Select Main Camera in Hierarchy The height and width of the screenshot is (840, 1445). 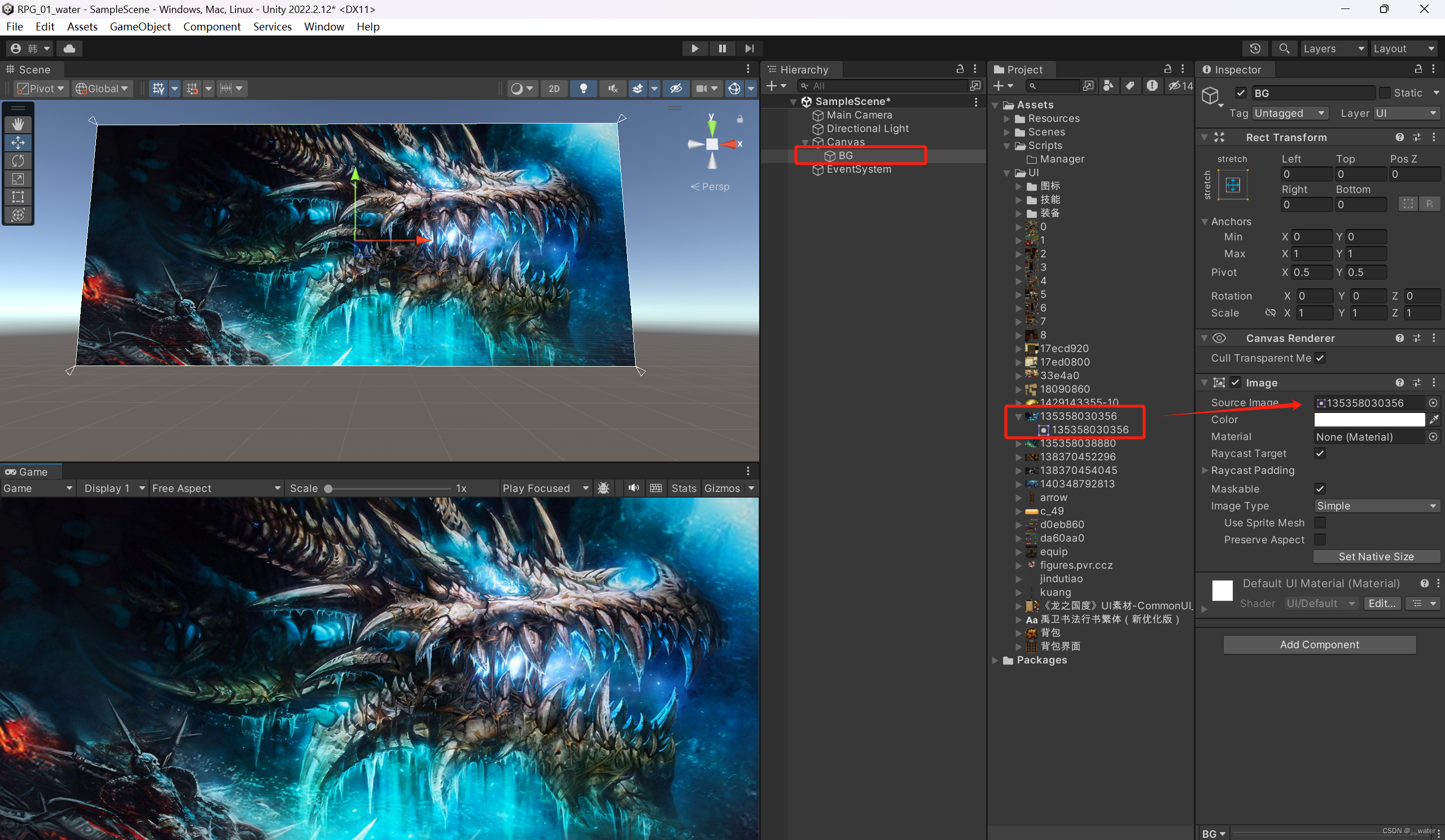coord(859,115)
